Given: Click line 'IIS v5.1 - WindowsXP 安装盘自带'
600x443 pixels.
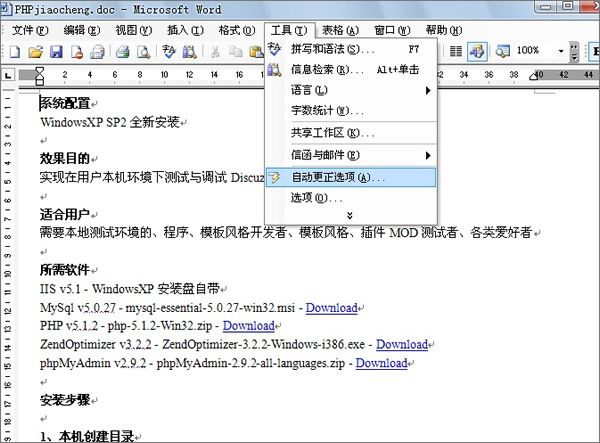Looking at the screenshot, I should pyautogui.click(x=130, y=288).
